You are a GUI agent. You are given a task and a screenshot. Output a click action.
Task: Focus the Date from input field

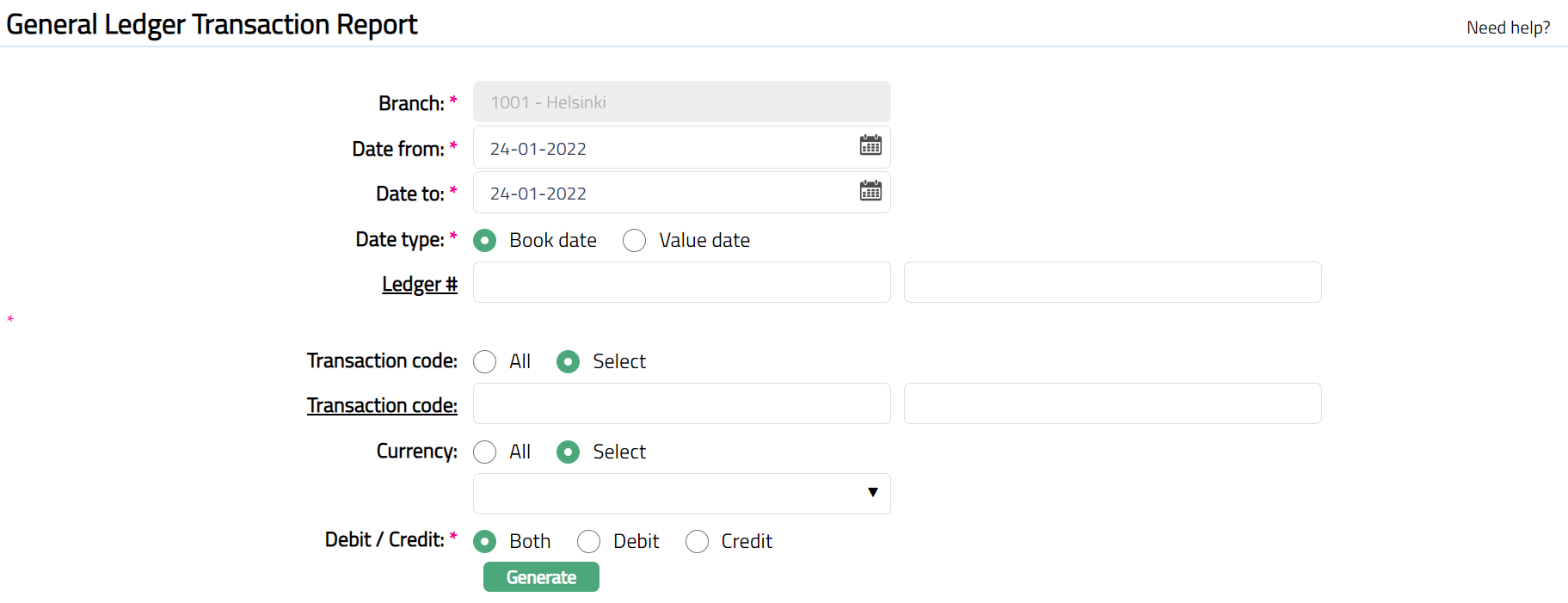click(x=682, y=148)
